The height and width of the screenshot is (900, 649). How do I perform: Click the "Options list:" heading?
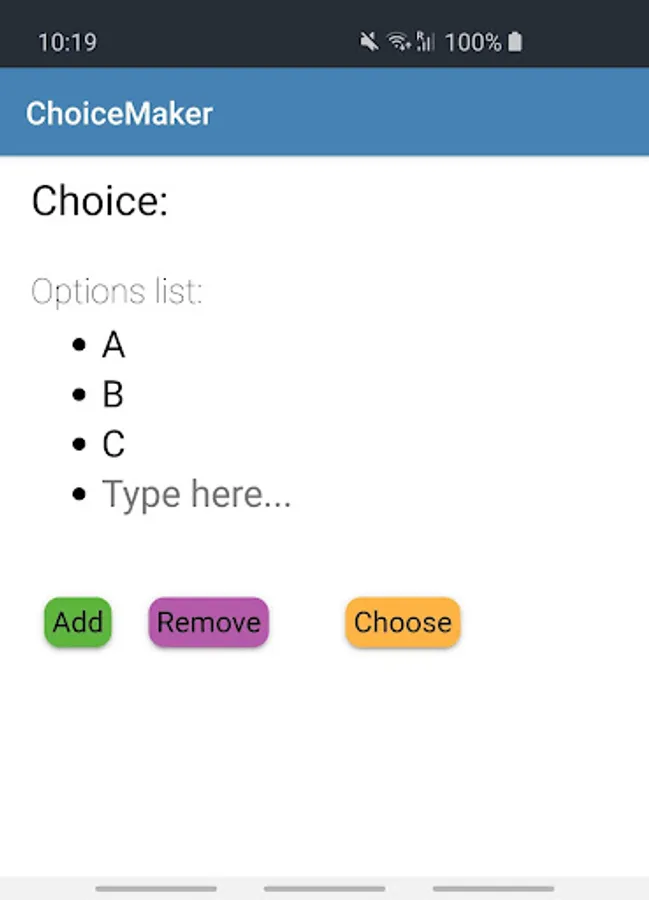(x=117, y=292)
